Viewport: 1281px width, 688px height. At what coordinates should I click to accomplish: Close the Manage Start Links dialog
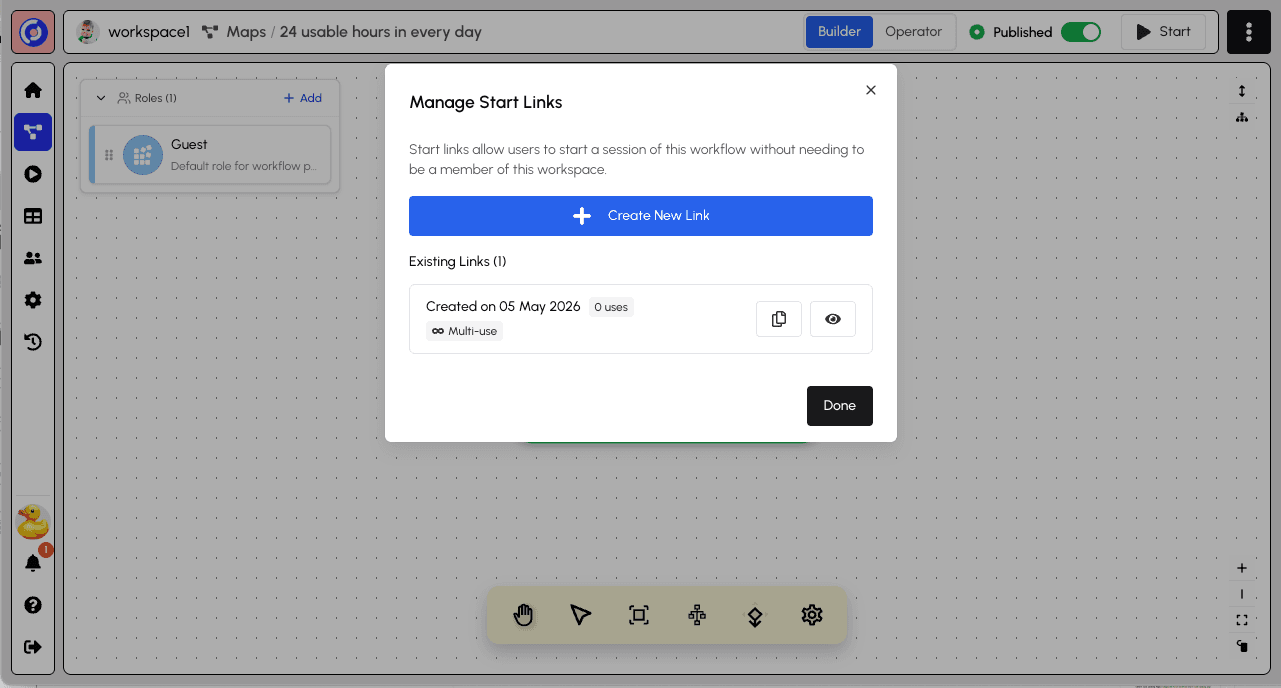(x=871, y=90)
